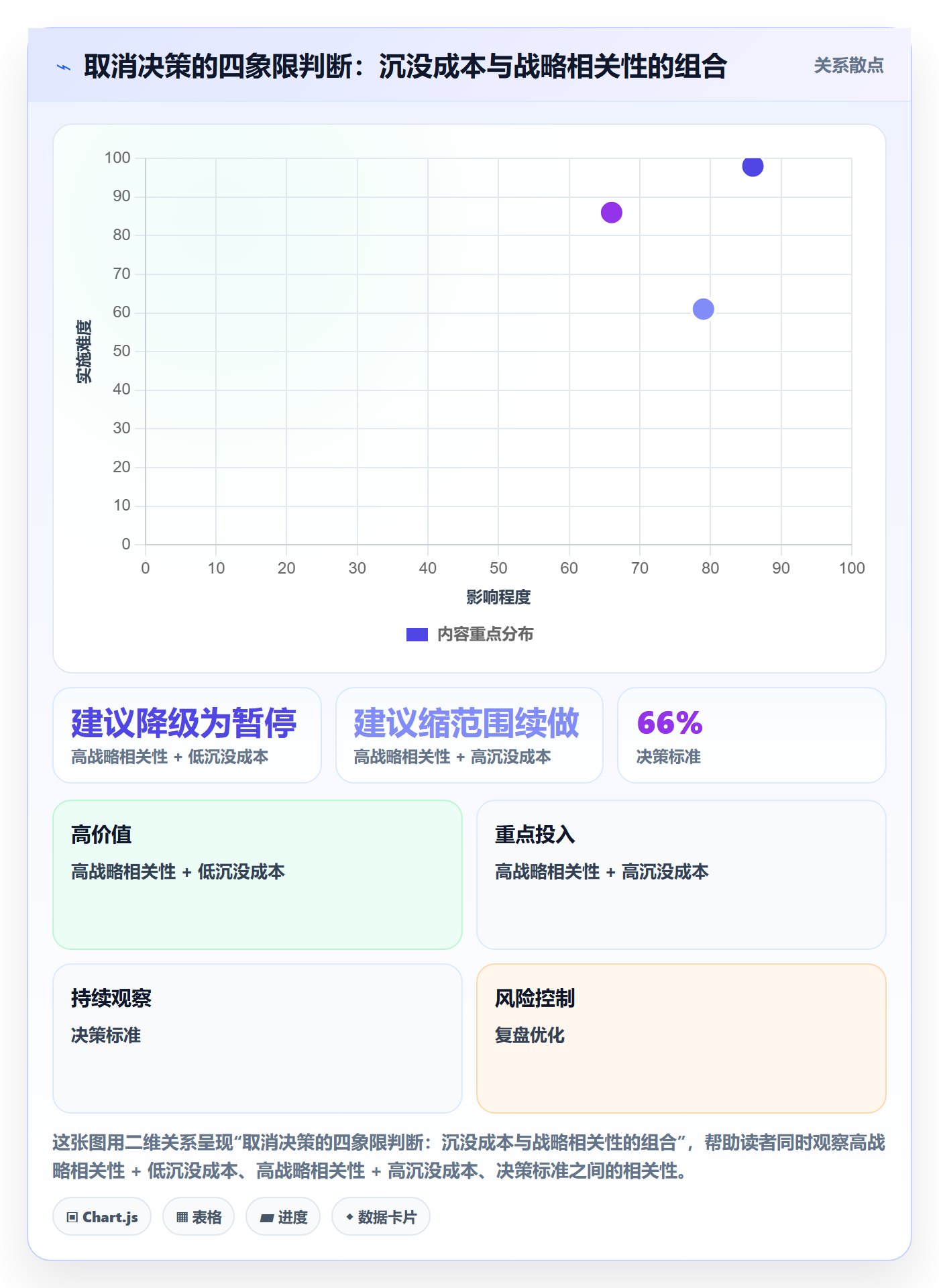Click the 内容重点分布 legend label

(485, 635)
